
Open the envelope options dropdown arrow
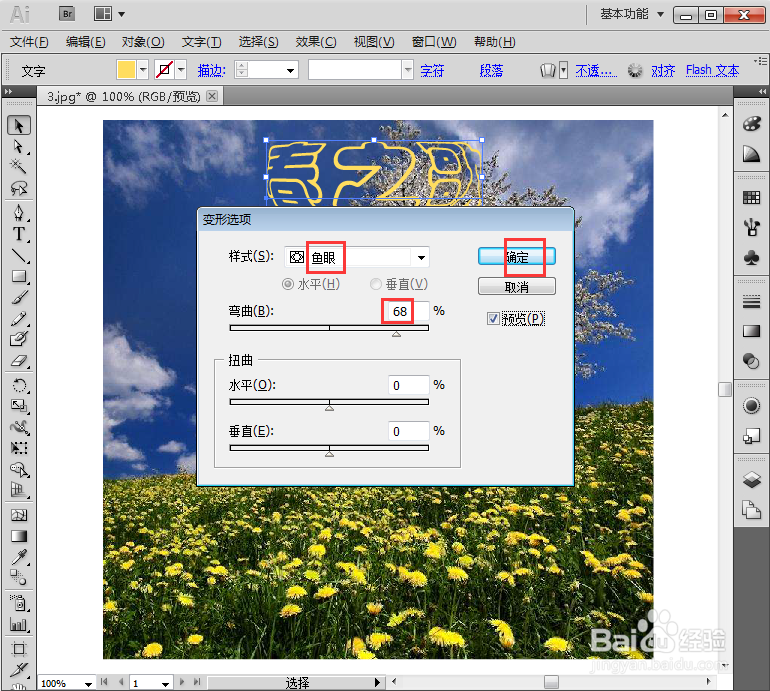point(563,70)
